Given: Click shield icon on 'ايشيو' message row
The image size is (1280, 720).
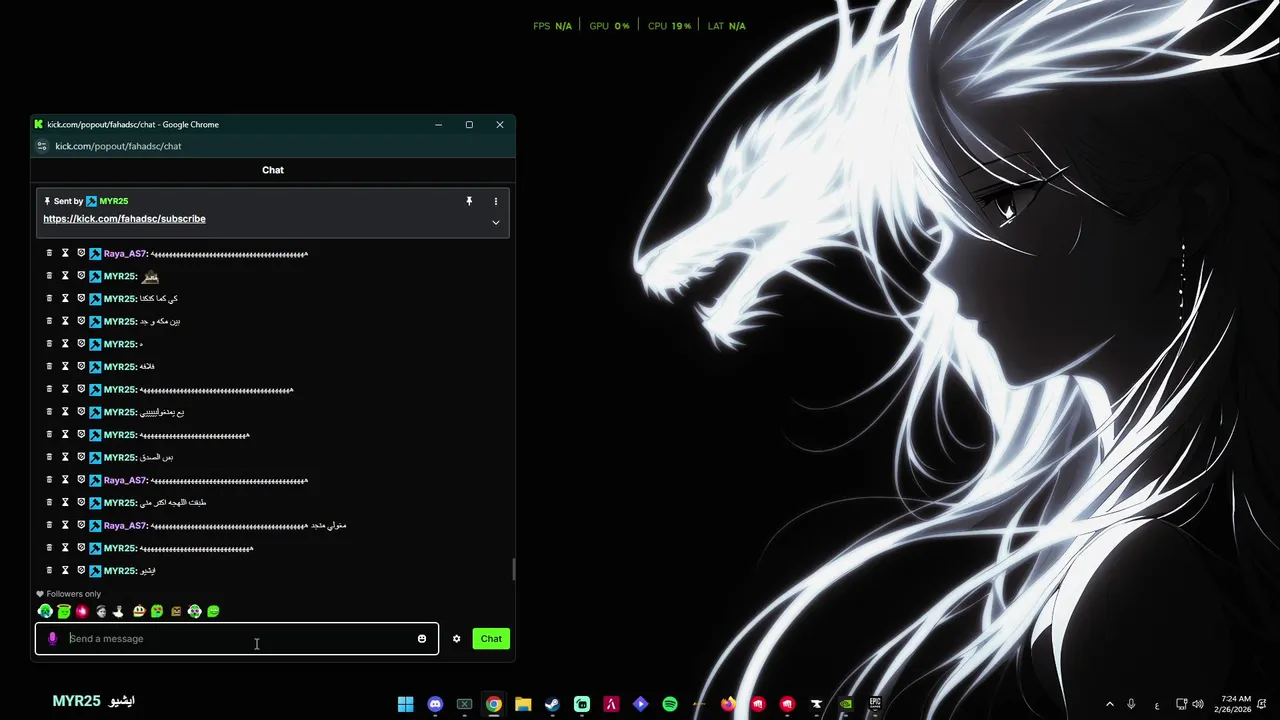Looking at the screenshot, I should pos(81,570).
